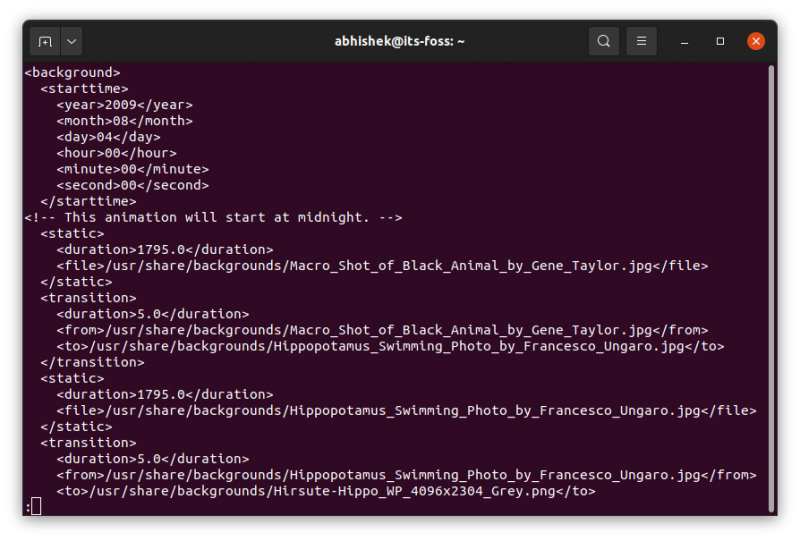800x541 pixels.
Task: Click the <background> line
Action: pos(72,72)
